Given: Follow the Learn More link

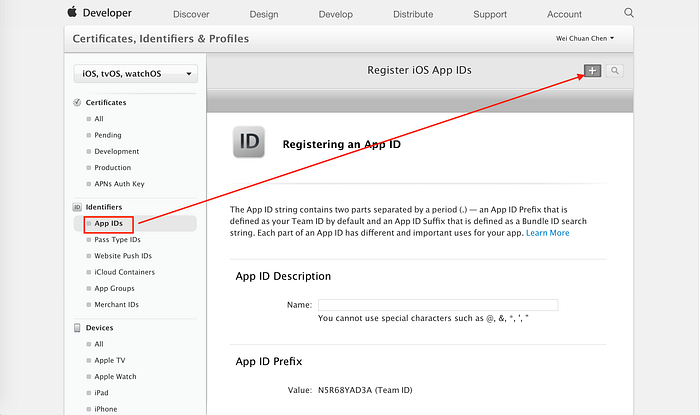Looking at the screenshot, I should (547, 233).
